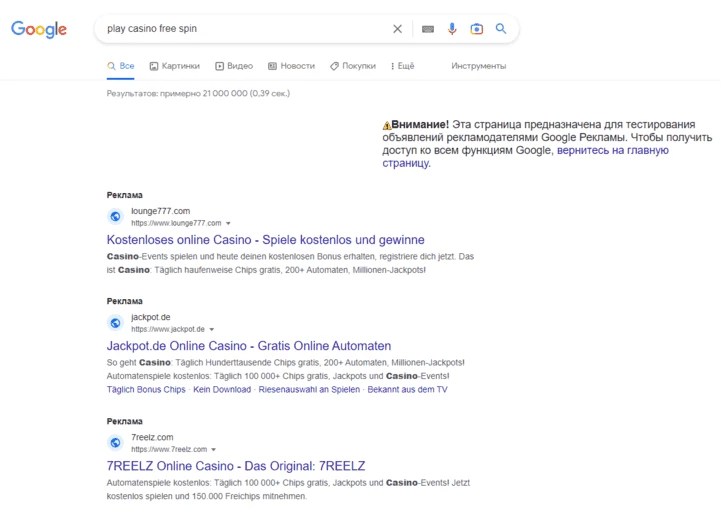Search by image with camera icon
Image resolution: width=721 pixels, height=520 pixels.
coord(476,29)
